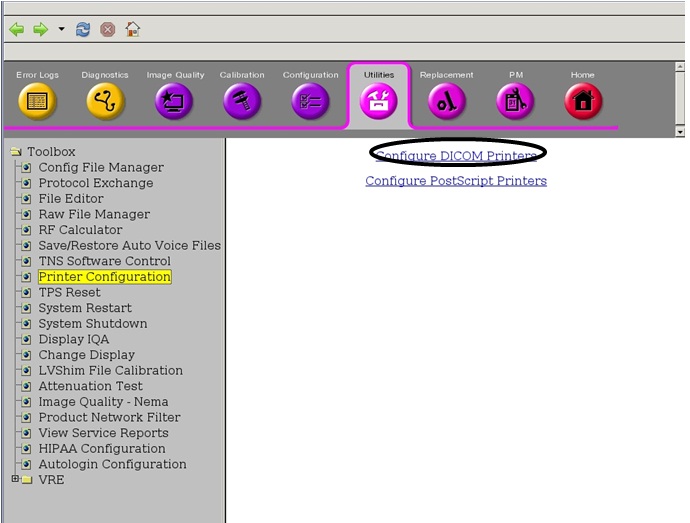Select the Configuration checklist icon
Screen dimensions: 690x523
click(x=310, y=101)
